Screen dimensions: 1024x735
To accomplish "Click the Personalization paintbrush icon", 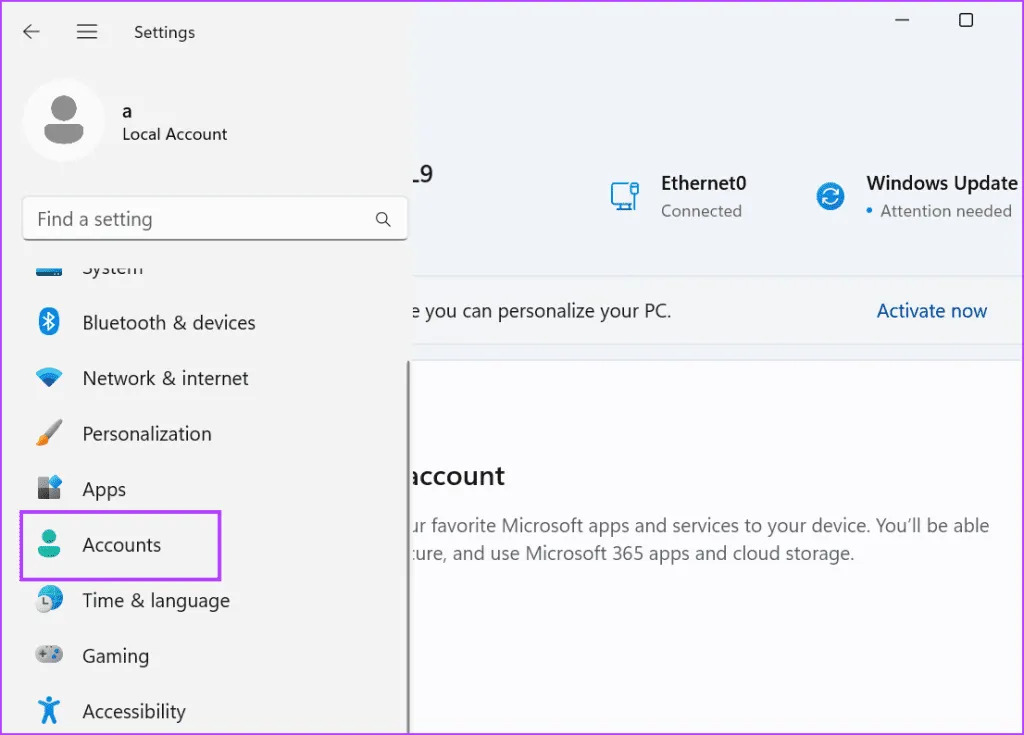I will [49, 433].
